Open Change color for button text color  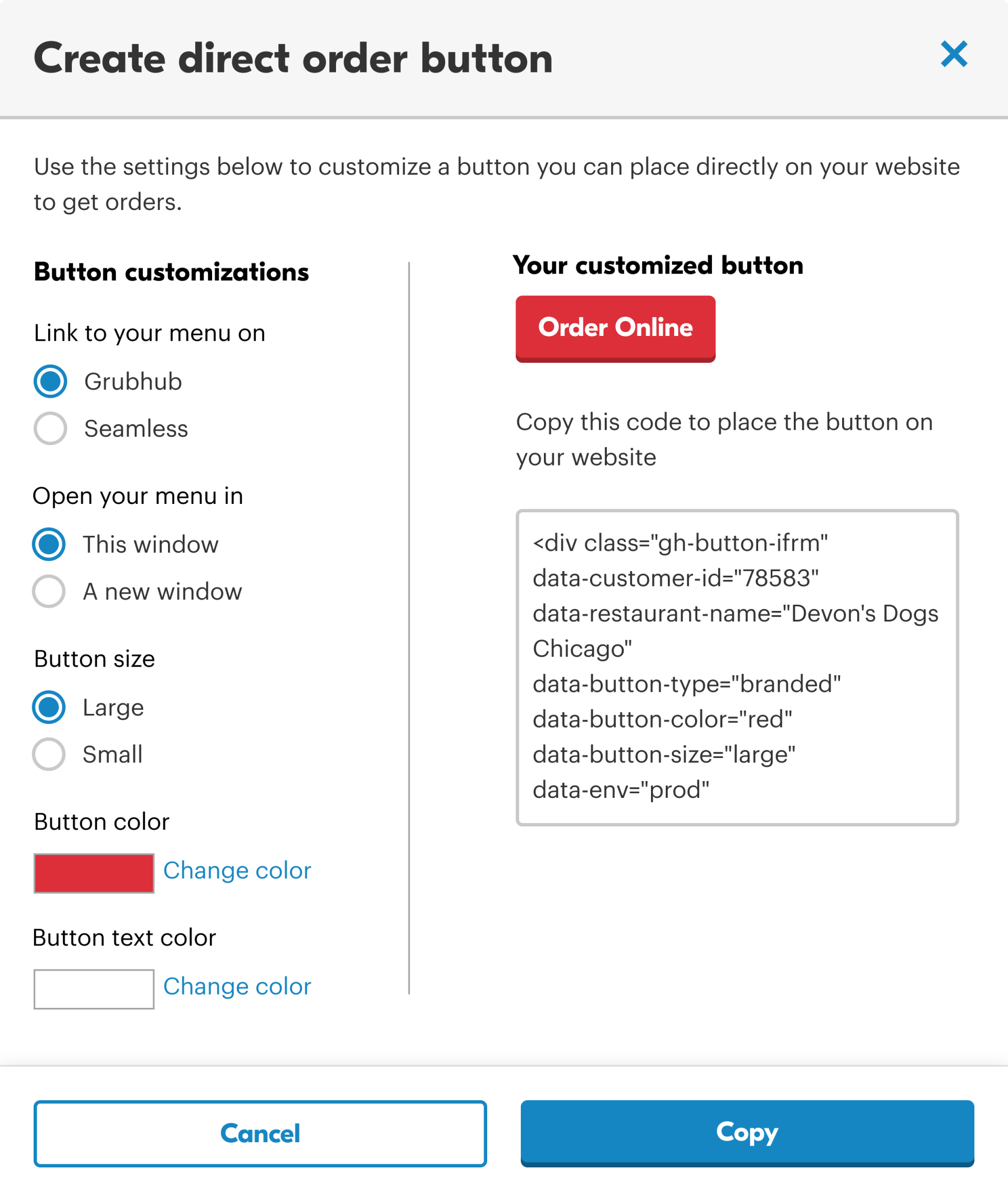[237, 986]
